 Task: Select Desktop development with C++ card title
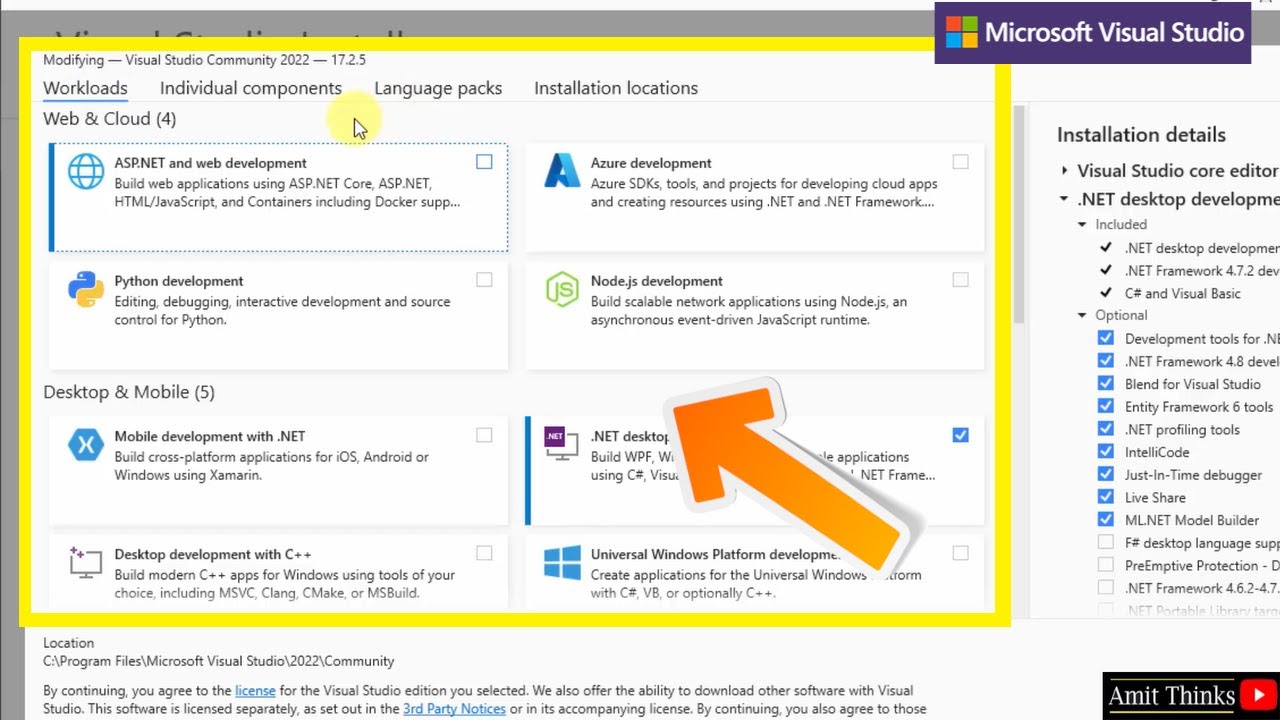coord(213,554)
